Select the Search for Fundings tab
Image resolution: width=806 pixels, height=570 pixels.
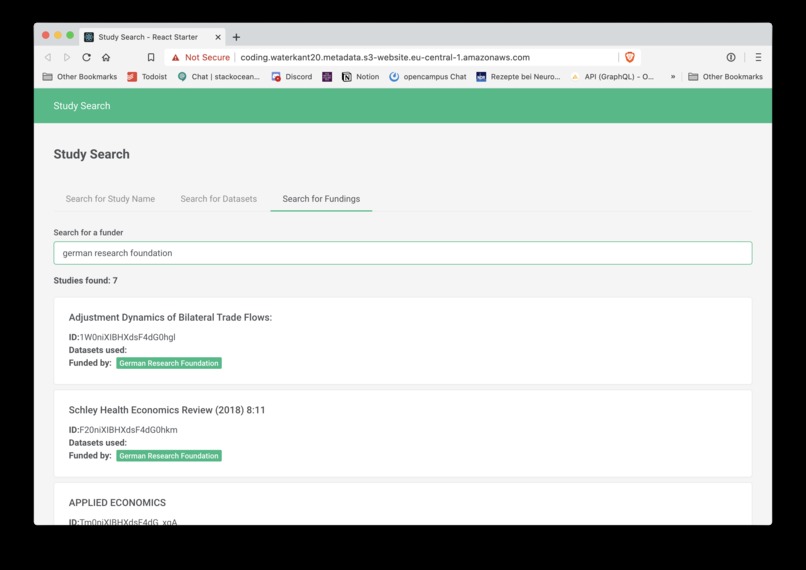point(321,199)
